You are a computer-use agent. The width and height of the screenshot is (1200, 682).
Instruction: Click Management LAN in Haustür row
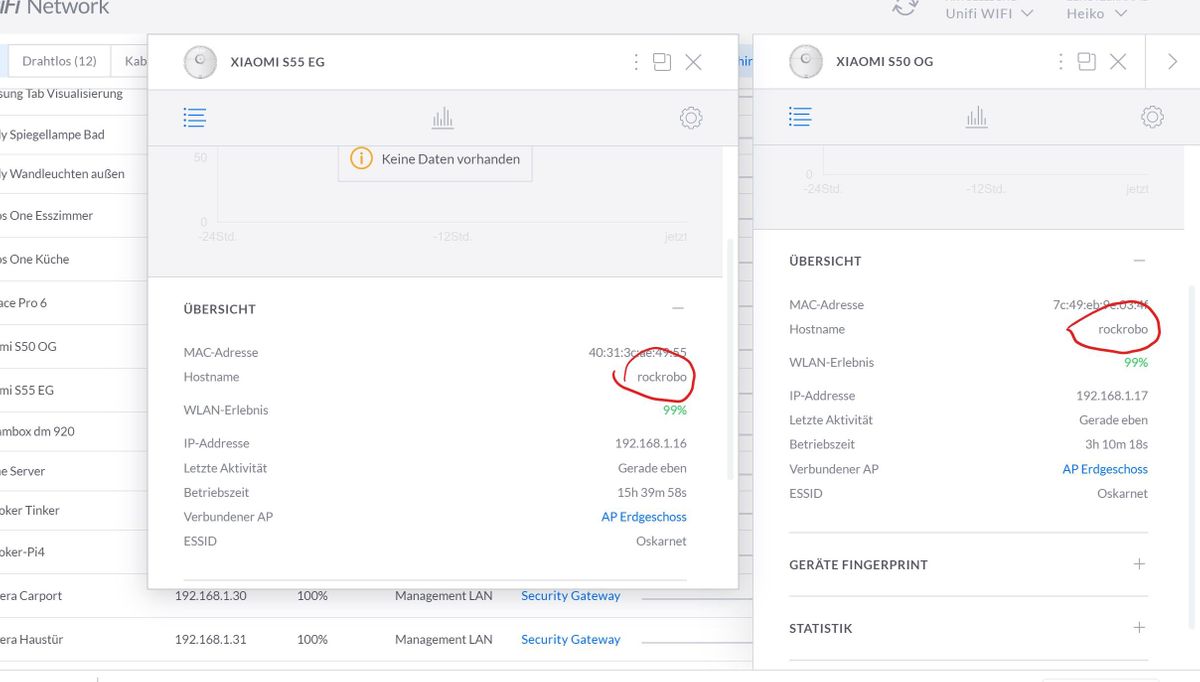(x=444, y=640)
